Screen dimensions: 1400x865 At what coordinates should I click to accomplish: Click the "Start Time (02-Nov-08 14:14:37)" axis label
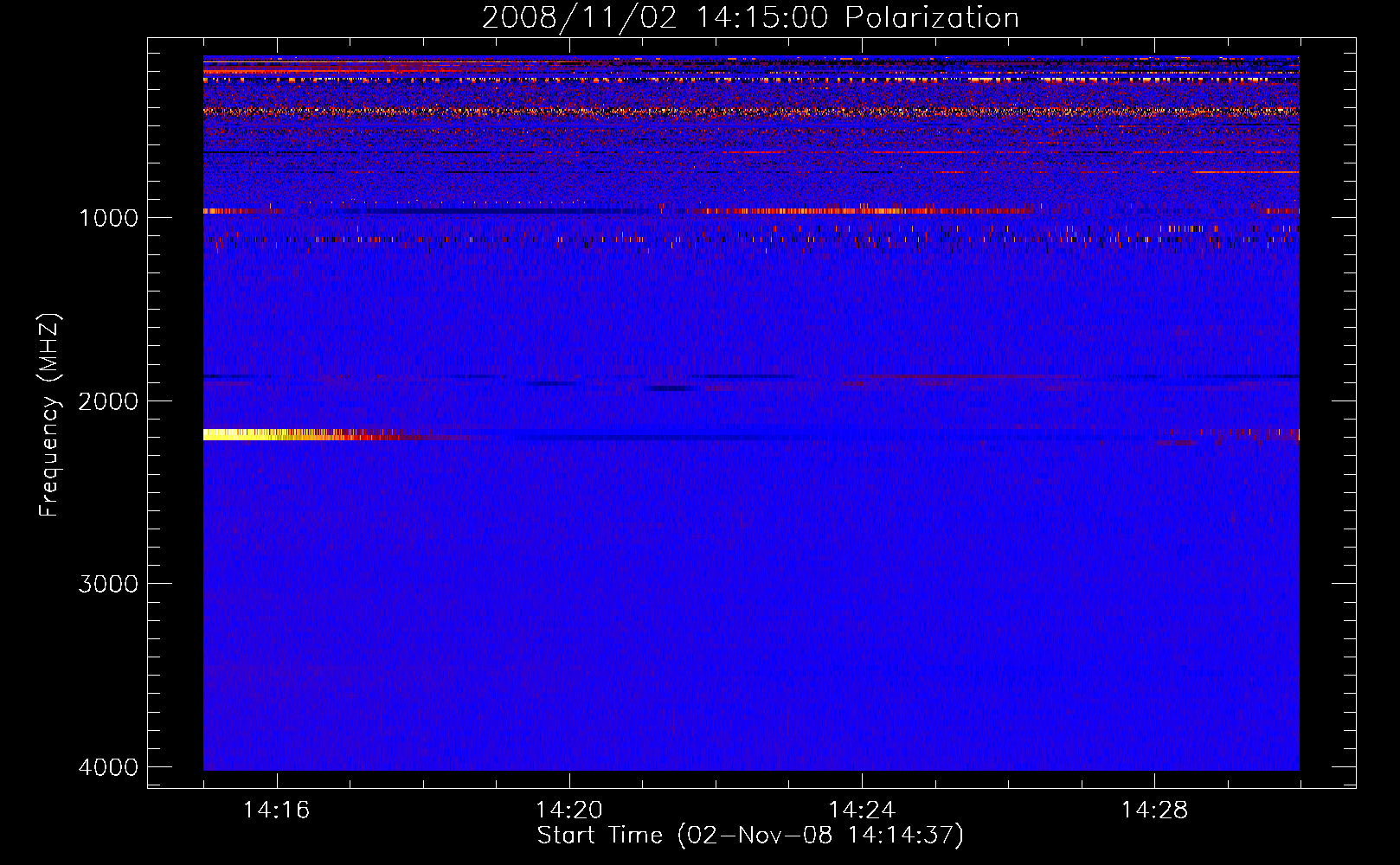click(x=750, y=836)
